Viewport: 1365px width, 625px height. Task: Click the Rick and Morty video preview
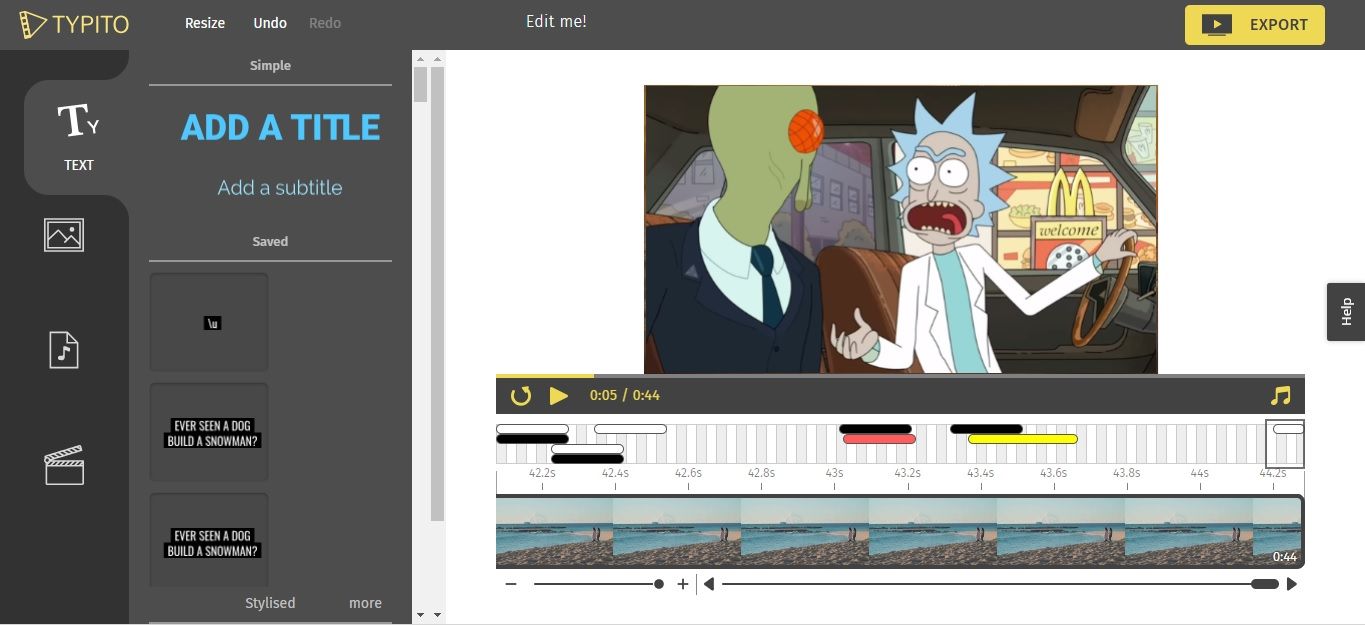click(900, 229)
